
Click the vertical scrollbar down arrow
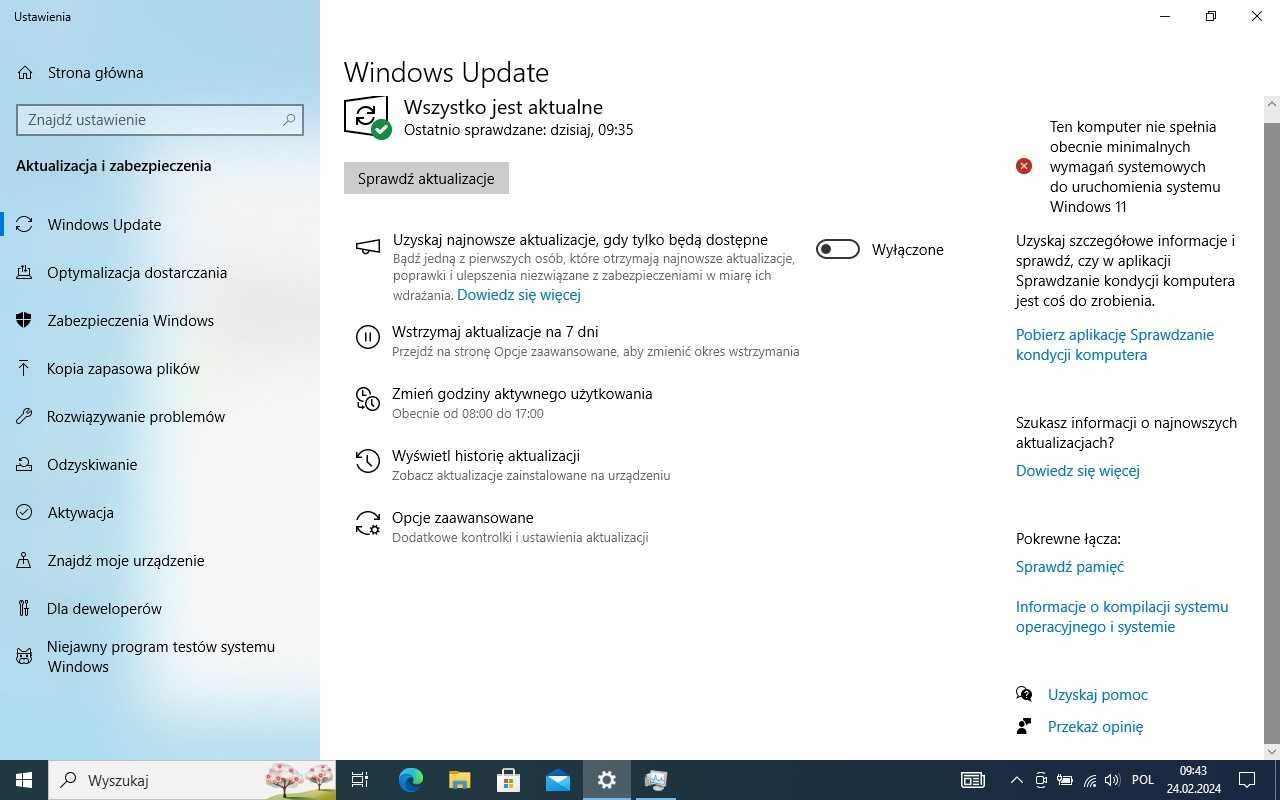point(1272,752)
